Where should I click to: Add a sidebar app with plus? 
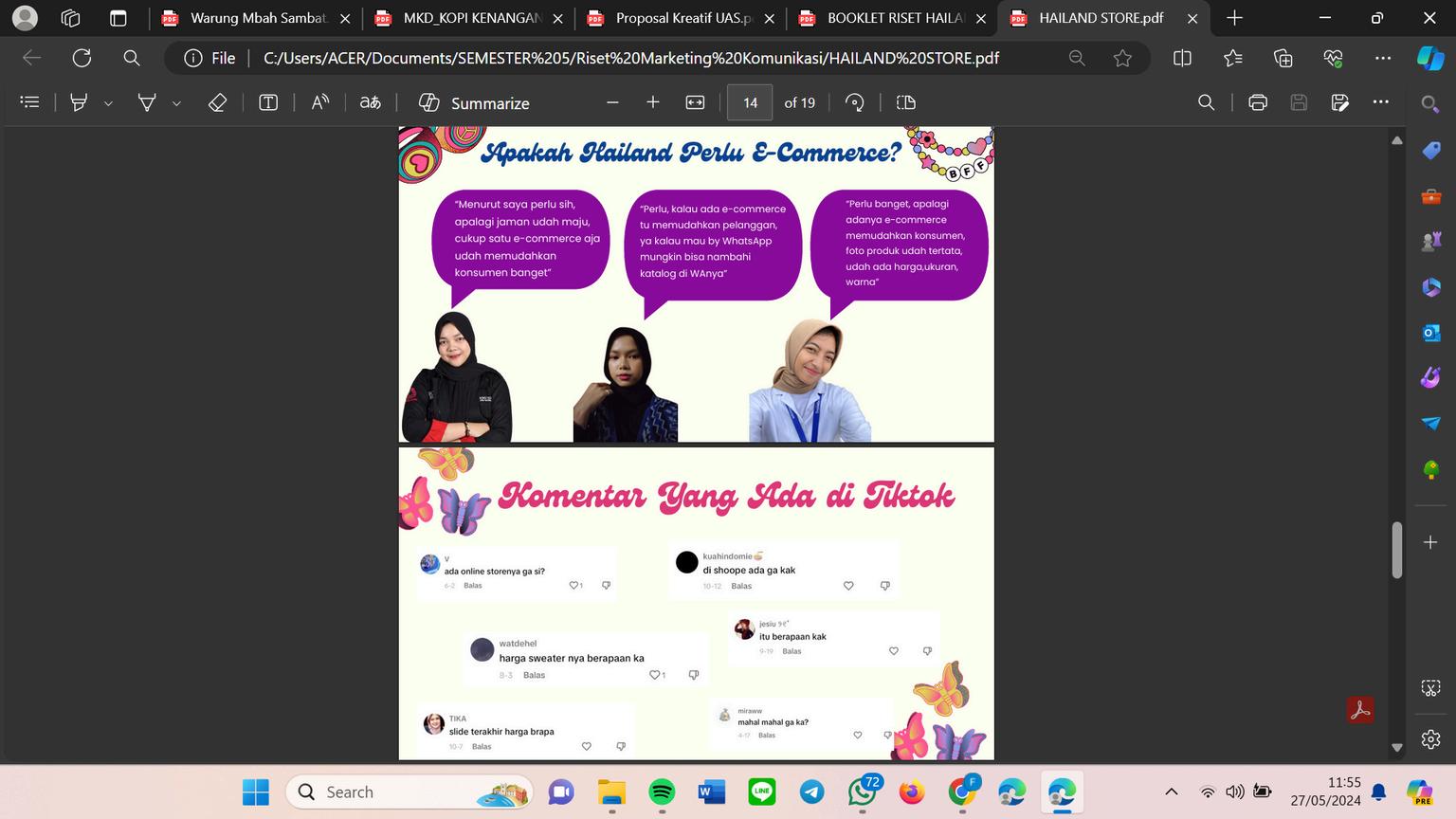tap(1430, 542)
